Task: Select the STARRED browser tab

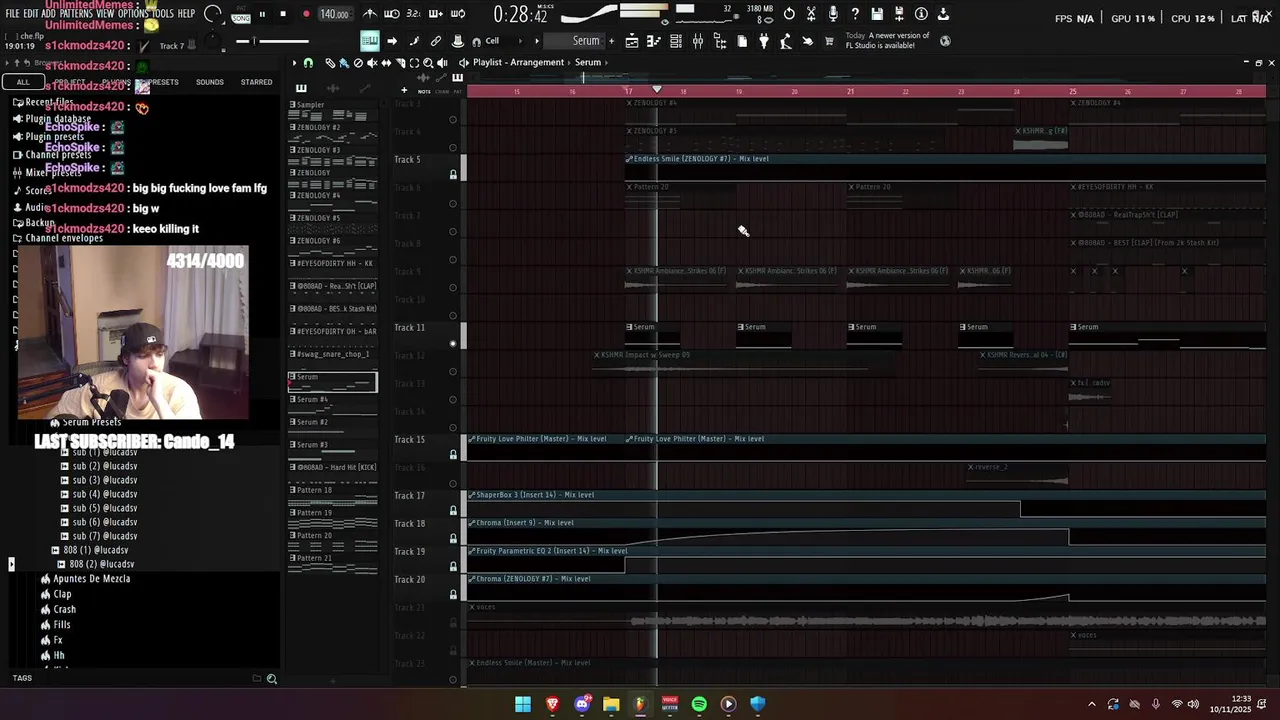Action: coord(256,82)
